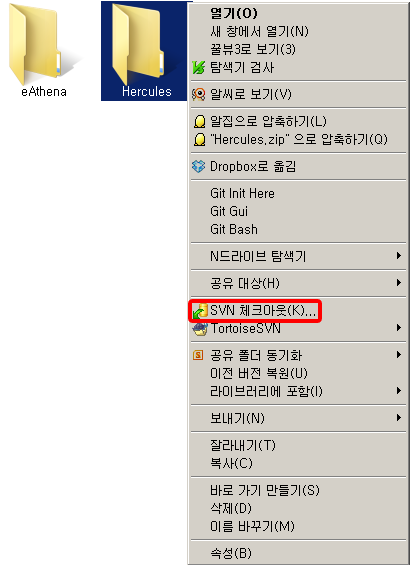
Task: Select "Hercules.zip" 으로 압축하기(Q) entry
Action: [298, 139]
